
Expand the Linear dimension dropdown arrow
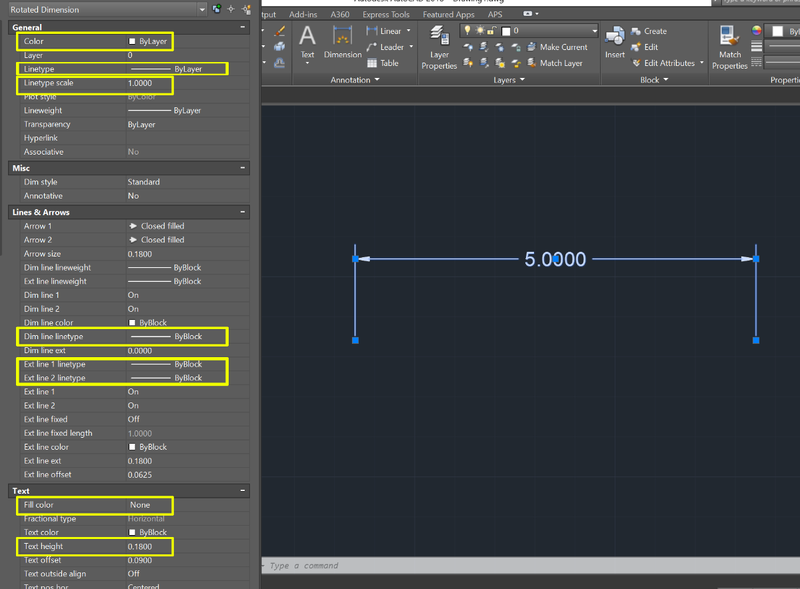click(x=410, y=30)
